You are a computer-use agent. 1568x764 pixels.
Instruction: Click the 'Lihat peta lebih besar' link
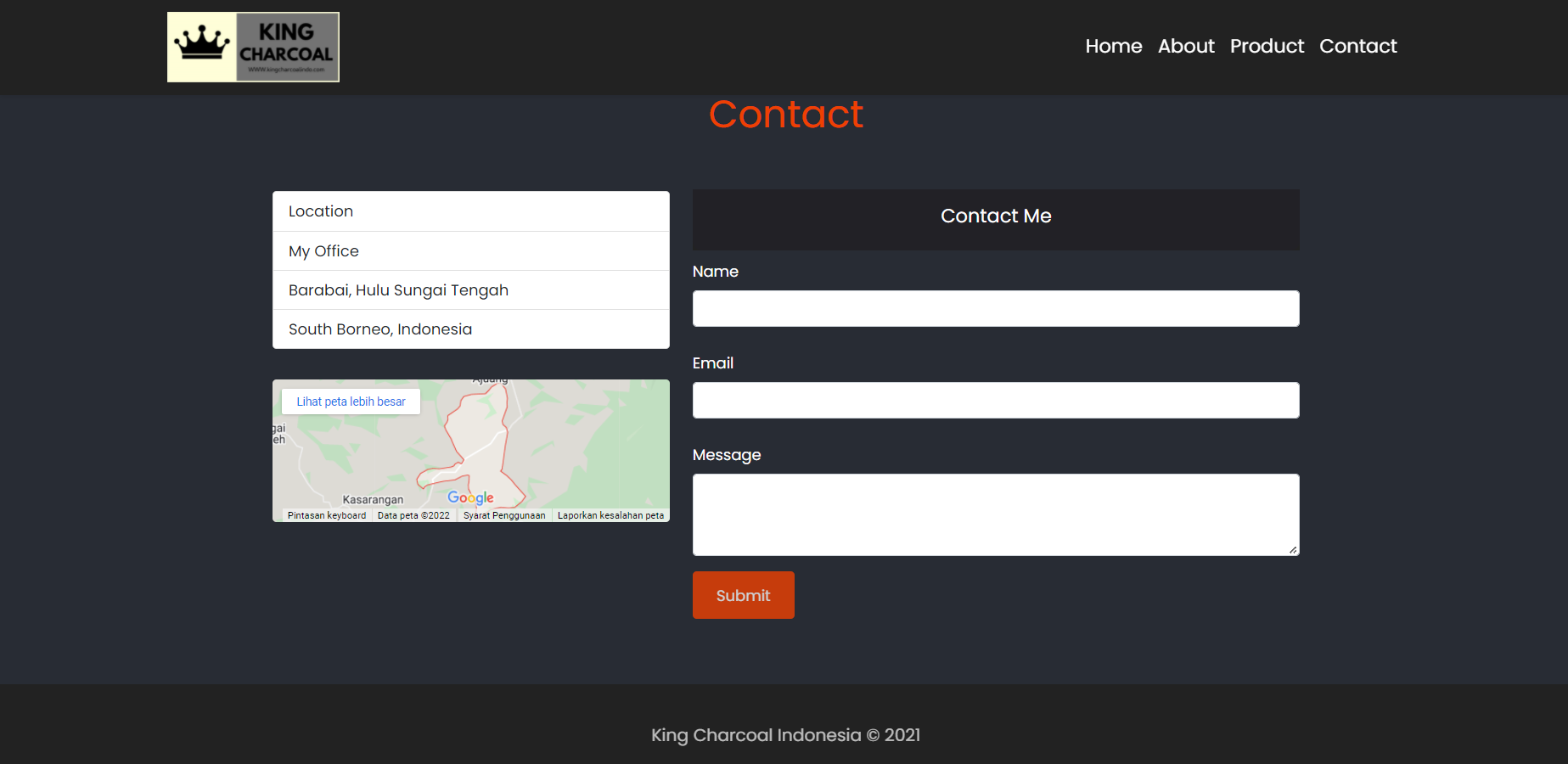[x=350, y=401]
